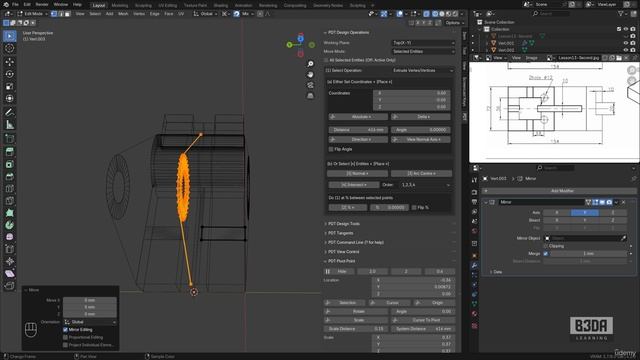Screen dimensions: 640x360
Task: Click the Absolute » button
Action: coord(358,117)
